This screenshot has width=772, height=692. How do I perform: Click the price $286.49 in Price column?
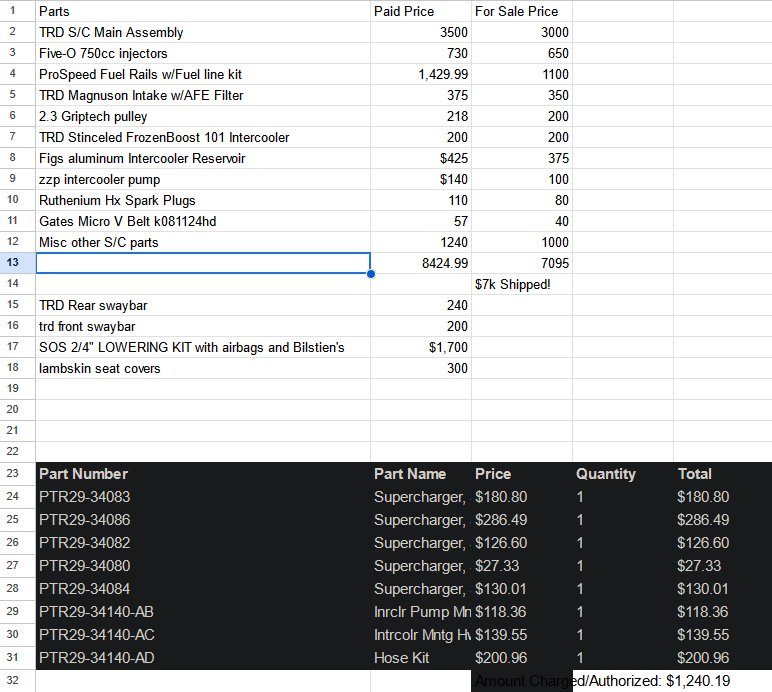(x=521, y=520)
